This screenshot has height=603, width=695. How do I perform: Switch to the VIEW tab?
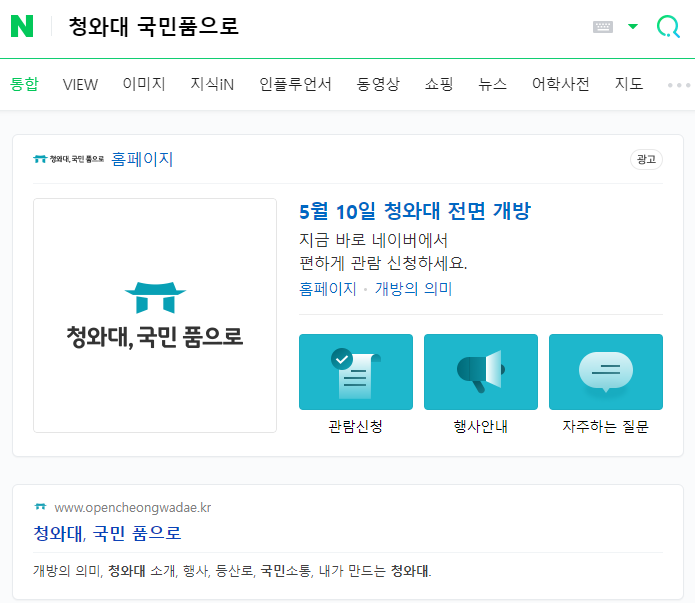pos(80,84)
